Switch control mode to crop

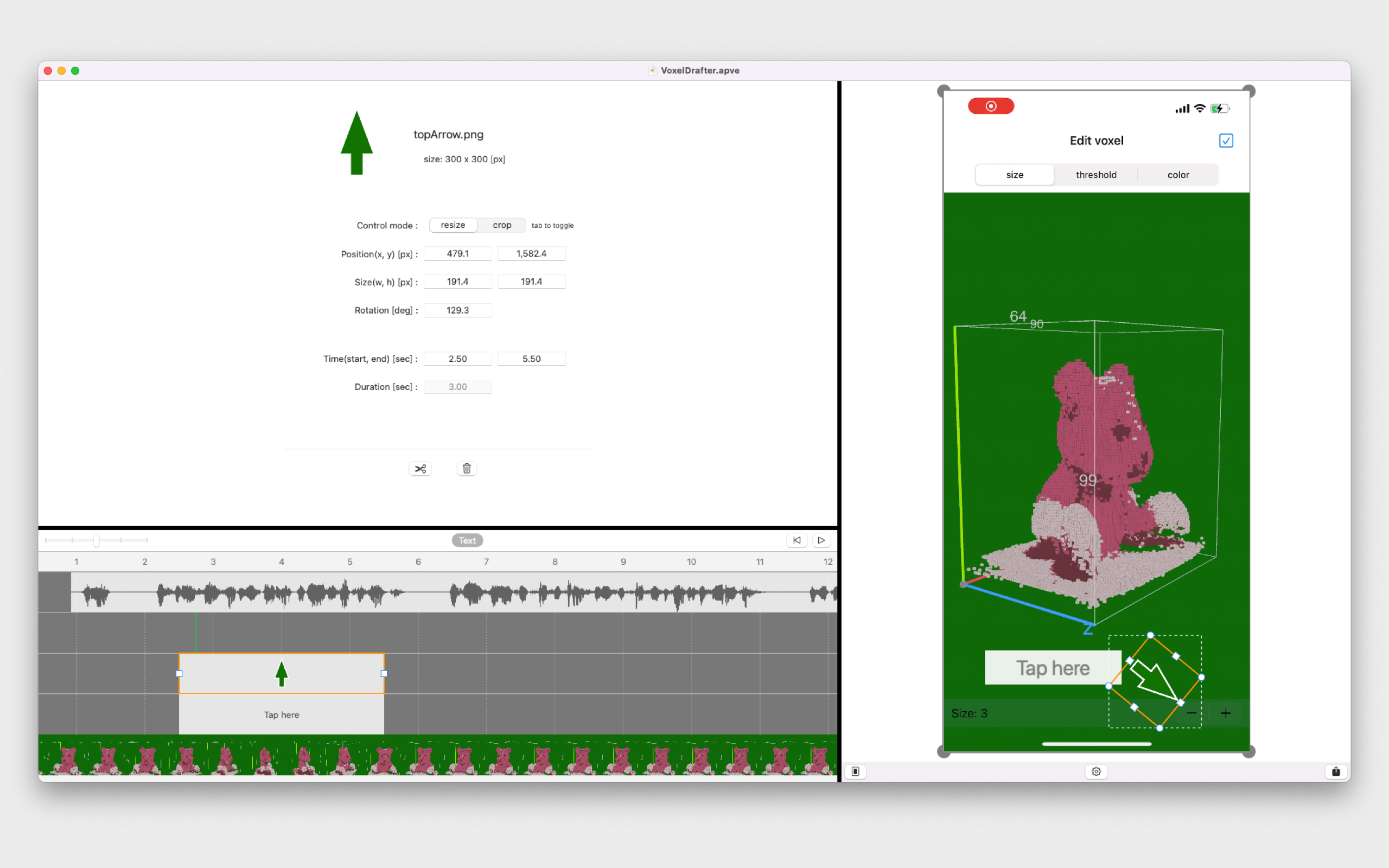[502, 225]
